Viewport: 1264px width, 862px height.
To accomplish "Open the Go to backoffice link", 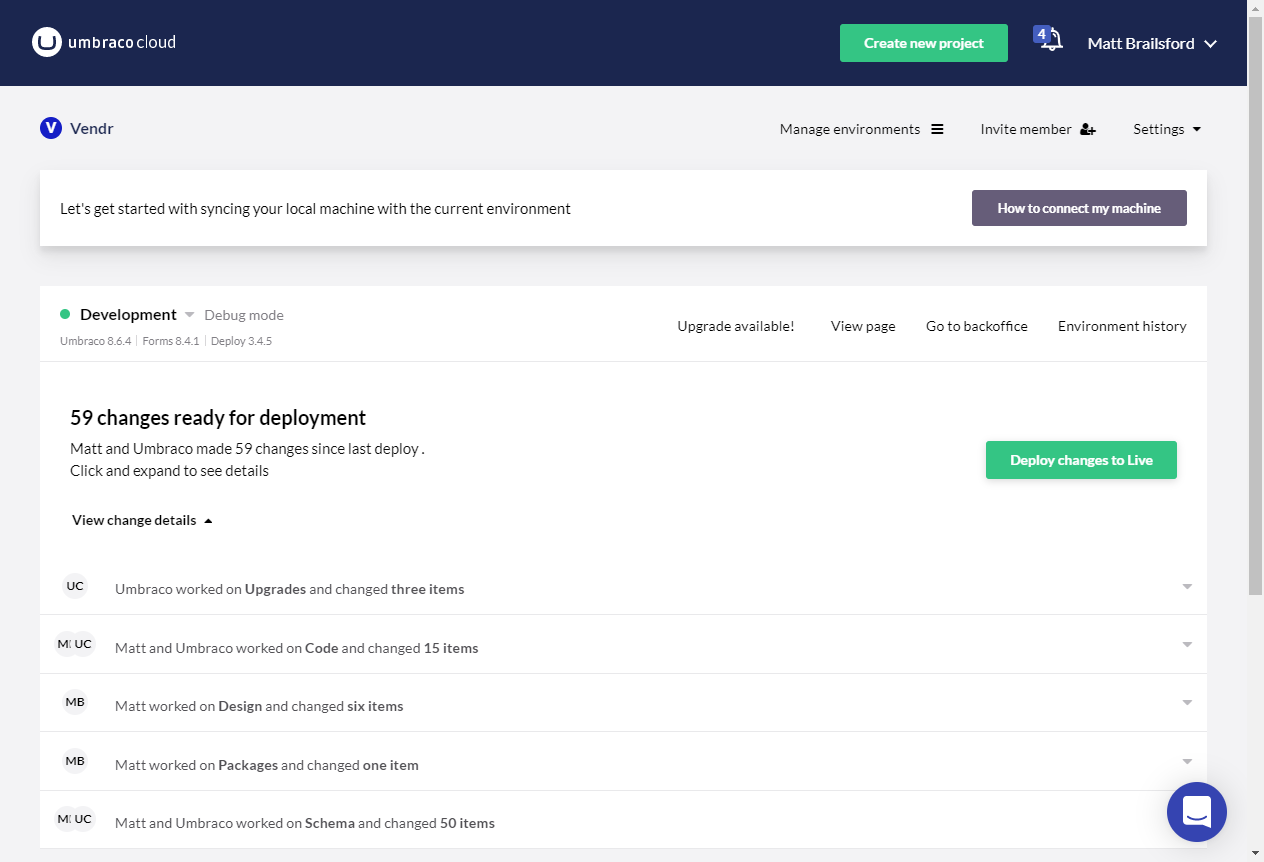I will click(x=976, y=326).
